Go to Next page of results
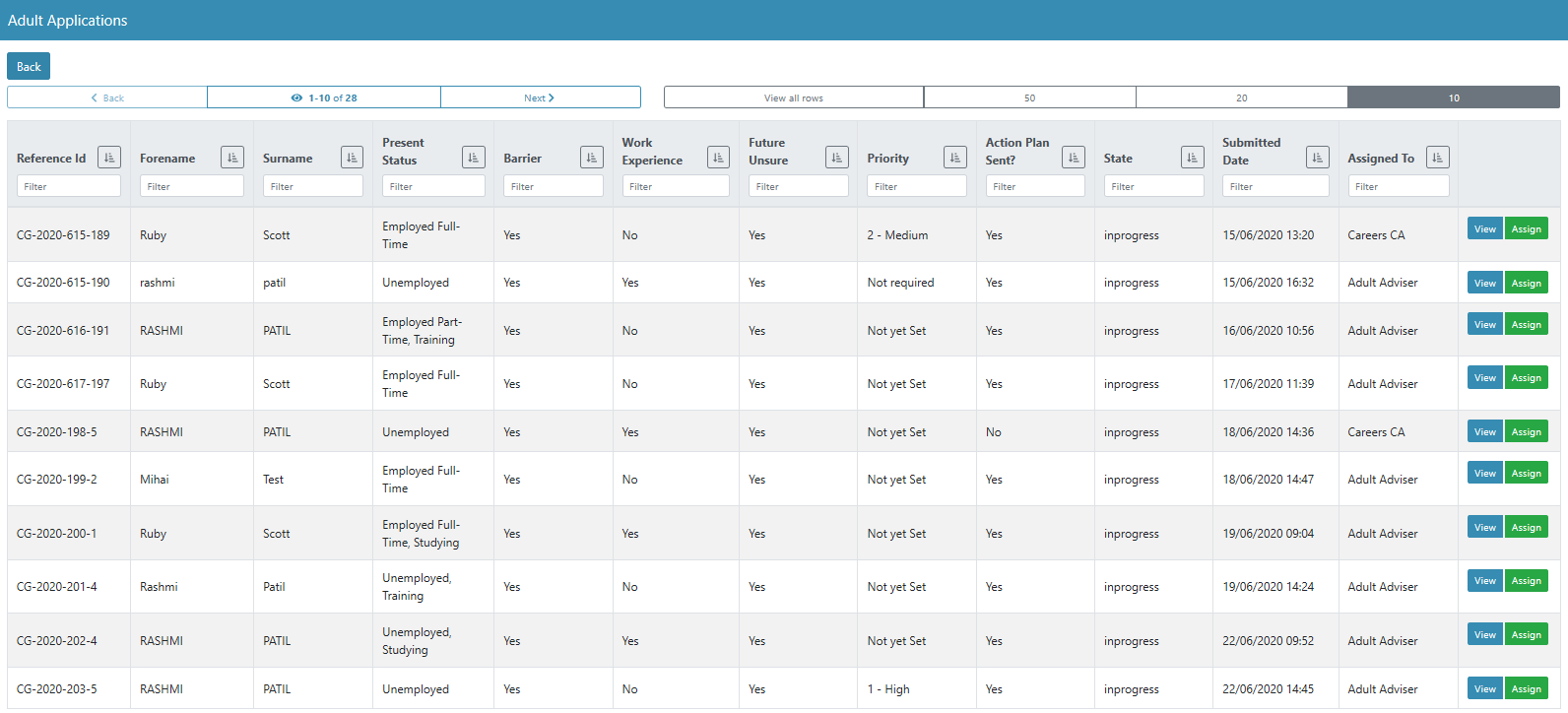Screen dimensions: 1568x713 pyautogui.click(x=541, y=97)
